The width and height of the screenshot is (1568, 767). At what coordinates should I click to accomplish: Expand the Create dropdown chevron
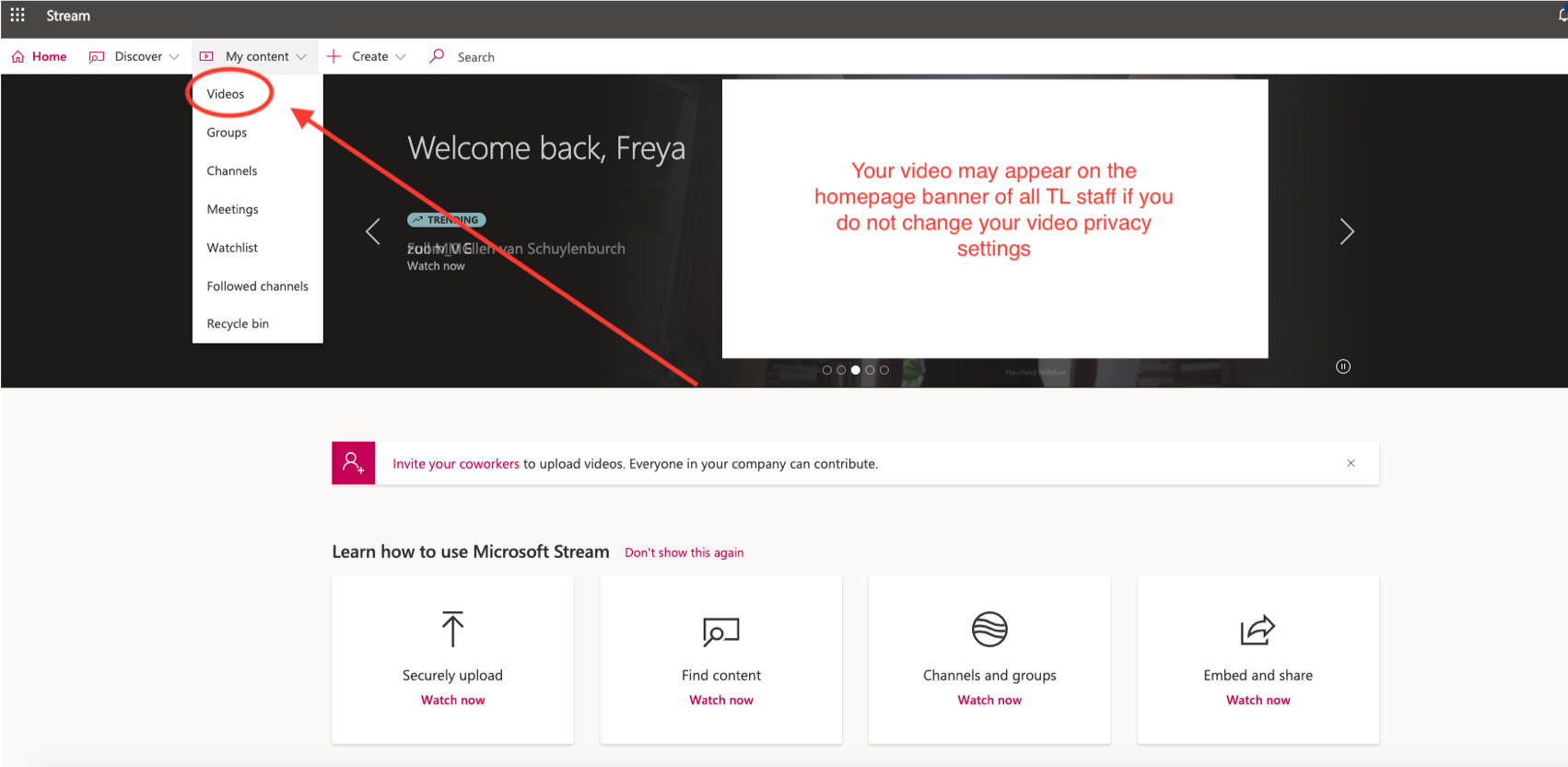pos(401,57)
